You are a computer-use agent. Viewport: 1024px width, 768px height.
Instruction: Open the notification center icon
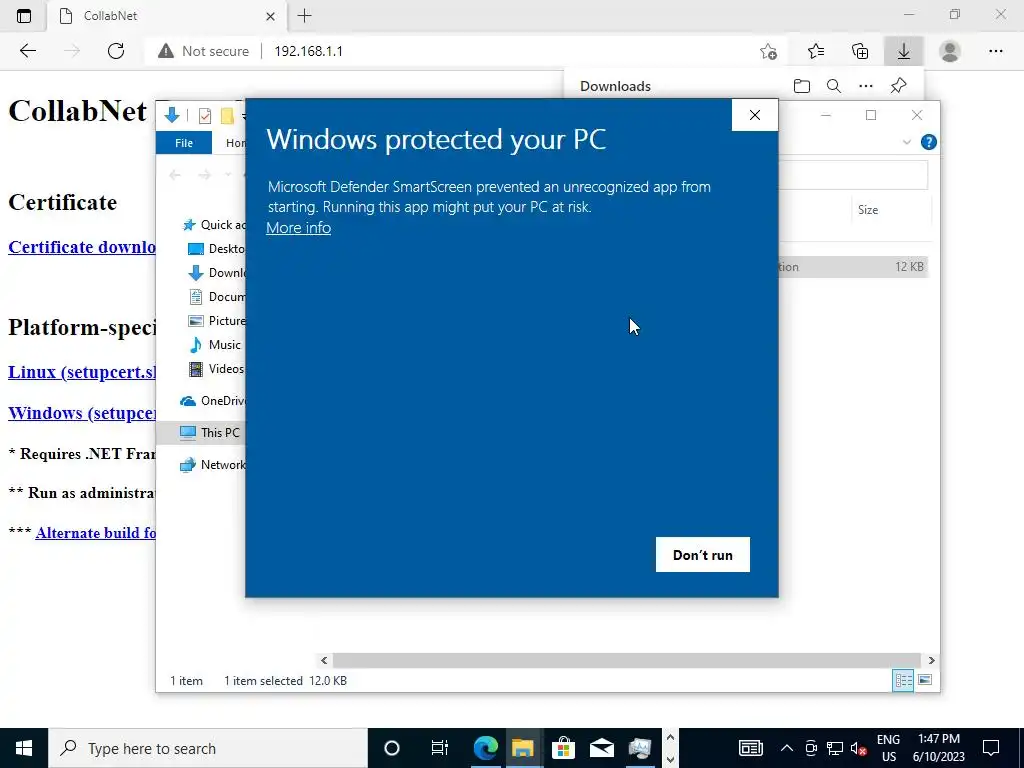coord(991,748)
